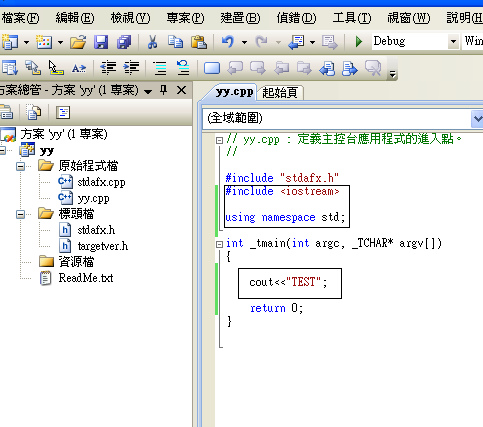The image size is (483, 427).
Task: Toggle auto-hide pin on Solution Explorer
Action: (x=163, y=90)
